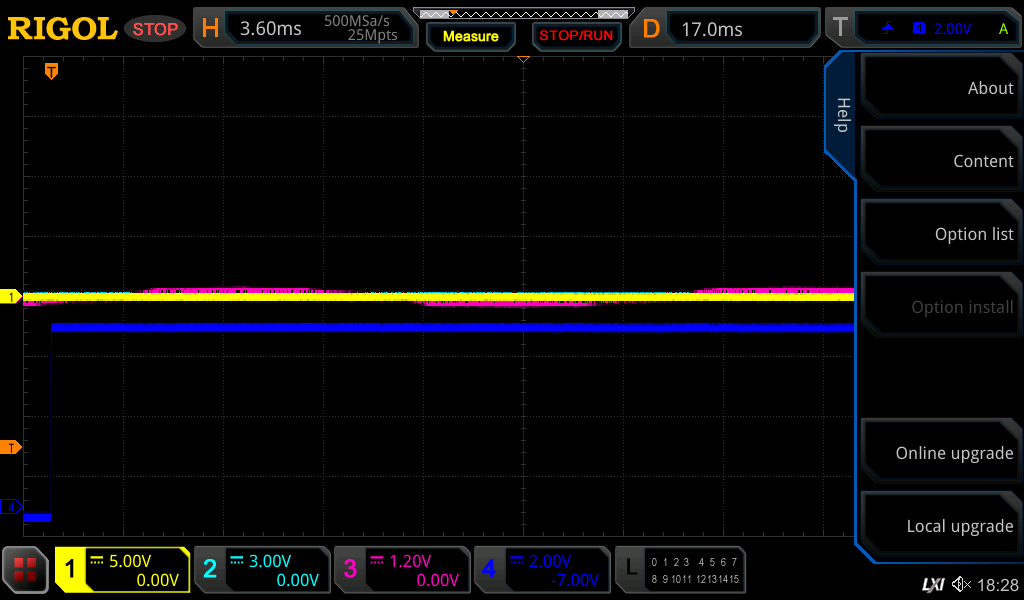Toggle channel 4 with the 2.00V label
The width and height of the screenshot is (1024, 600).
541,570
